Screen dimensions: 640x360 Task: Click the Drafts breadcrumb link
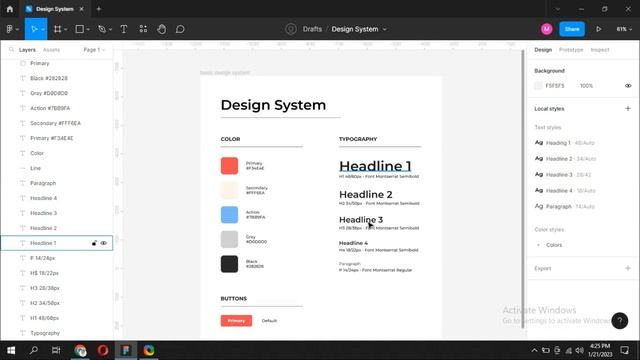312,29
